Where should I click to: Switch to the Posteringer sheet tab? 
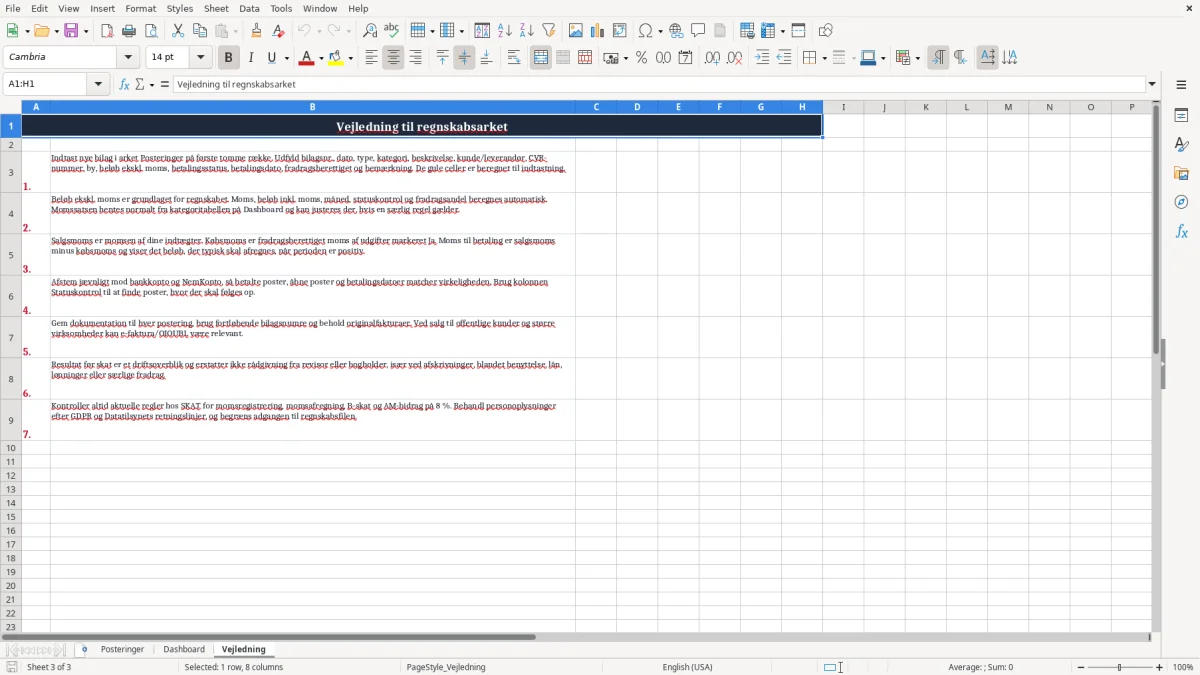point(122,650)
